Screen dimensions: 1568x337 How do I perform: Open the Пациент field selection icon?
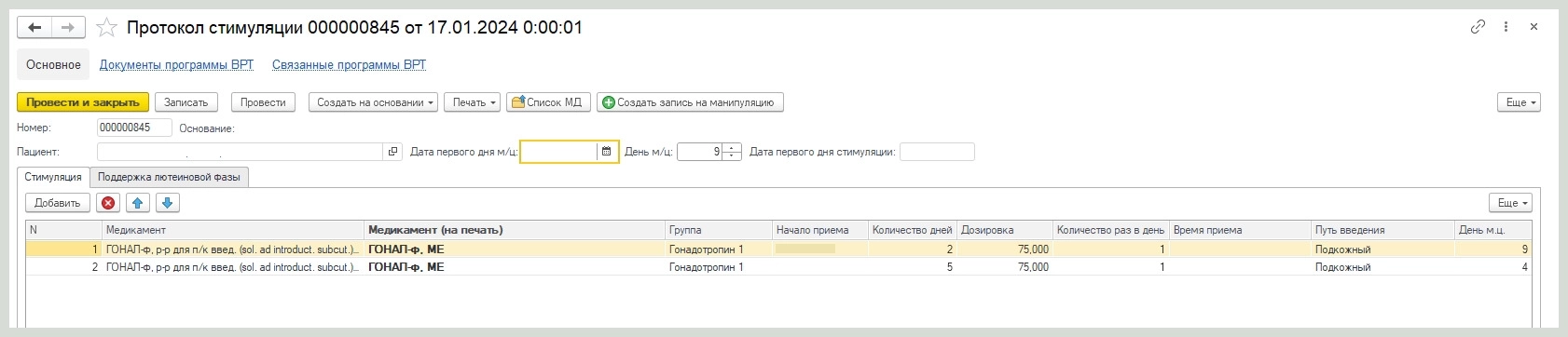(392, 152)
